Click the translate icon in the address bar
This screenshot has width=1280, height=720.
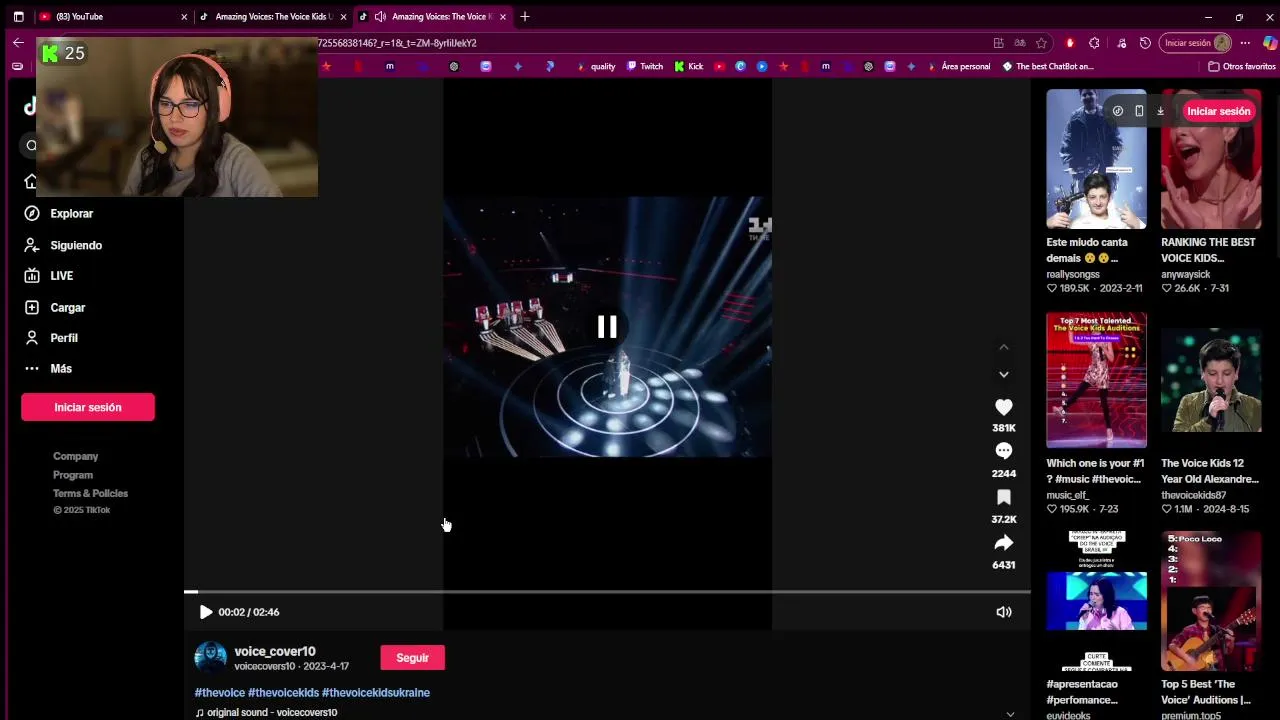pyautogui.click(x=1020, y=43)
